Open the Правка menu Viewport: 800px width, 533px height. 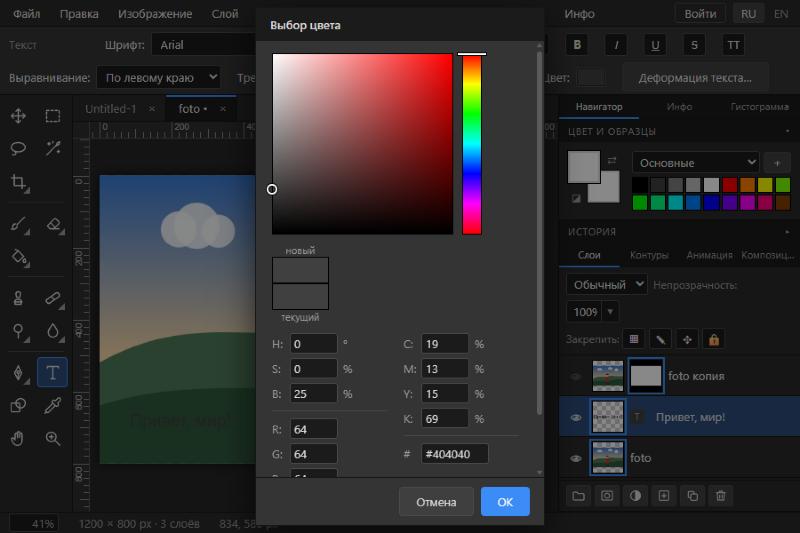(79, 14)
